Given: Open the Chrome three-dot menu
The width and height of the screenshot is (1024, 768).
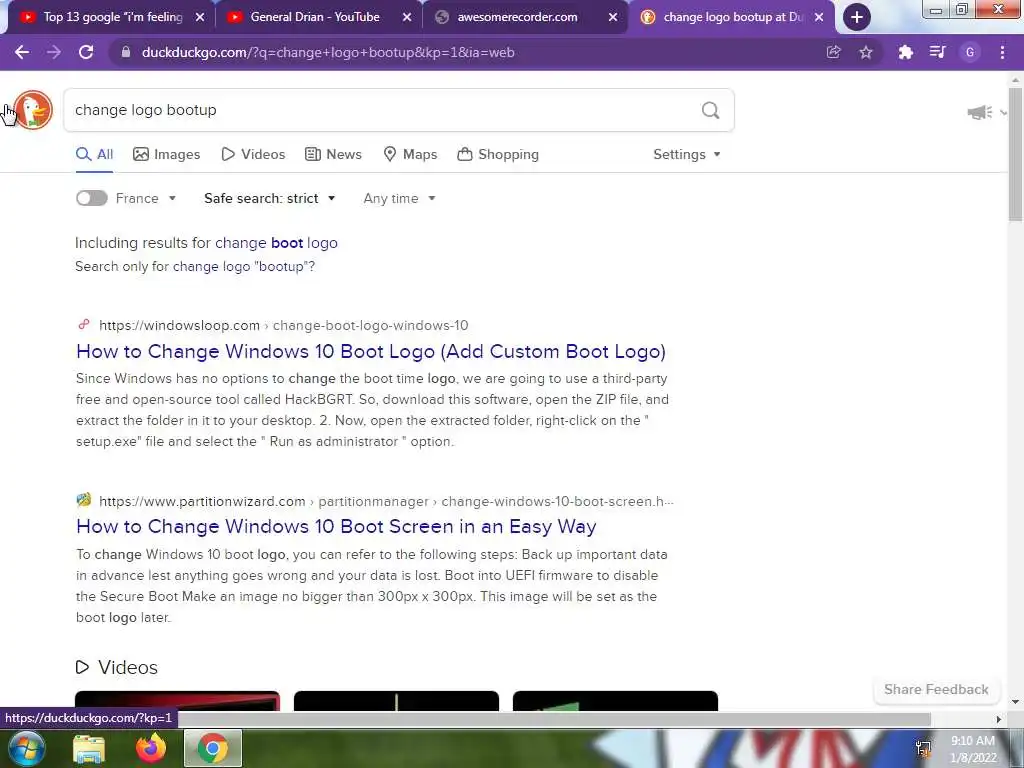Looking at the screenshot, I should [1002, 52].
